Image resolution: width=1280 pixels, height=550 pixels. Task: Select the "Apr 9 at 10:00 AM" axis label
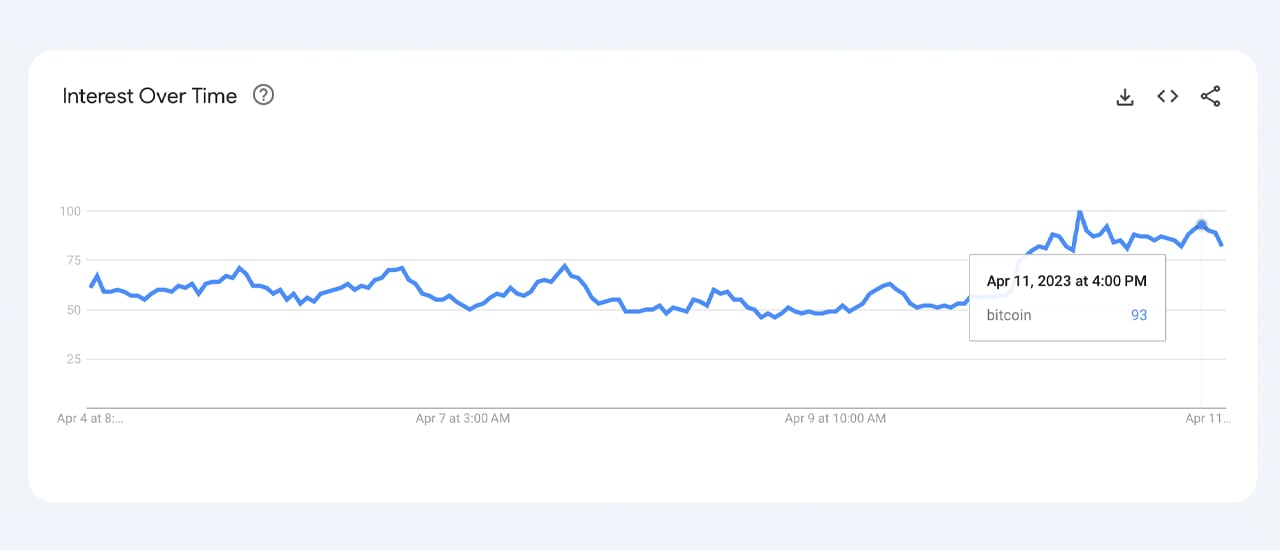pyautogui.click(x=835, y=419)
